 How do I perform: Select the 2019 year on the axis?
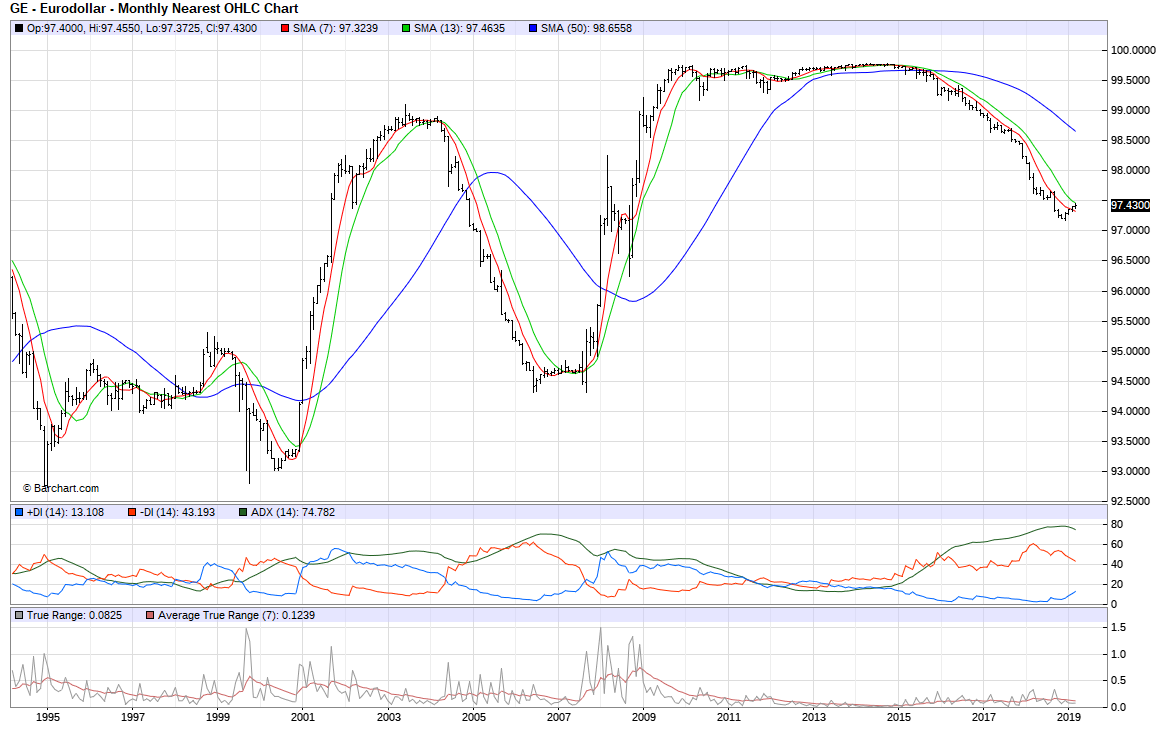[1069, 717]
